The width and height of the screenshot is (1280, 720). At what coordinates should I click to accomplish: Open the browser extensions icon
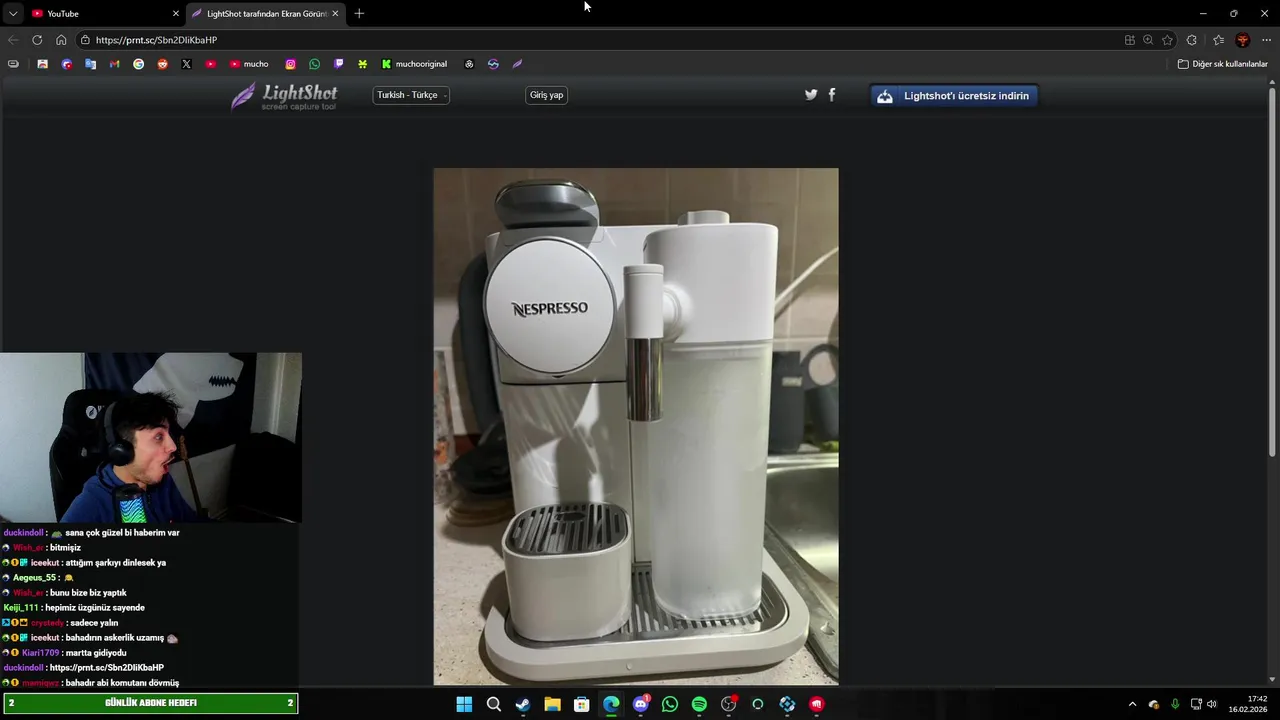tap(1192, 40)
